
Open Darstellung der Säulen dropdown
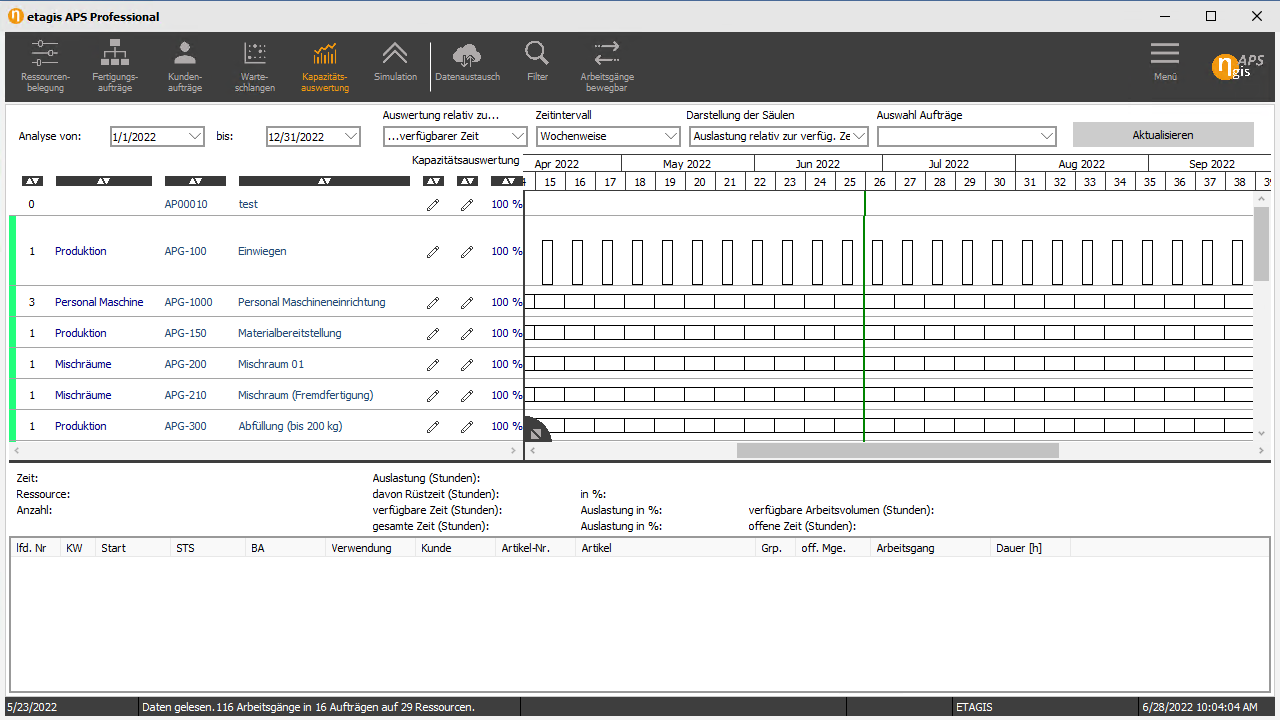tap(859, 136)
